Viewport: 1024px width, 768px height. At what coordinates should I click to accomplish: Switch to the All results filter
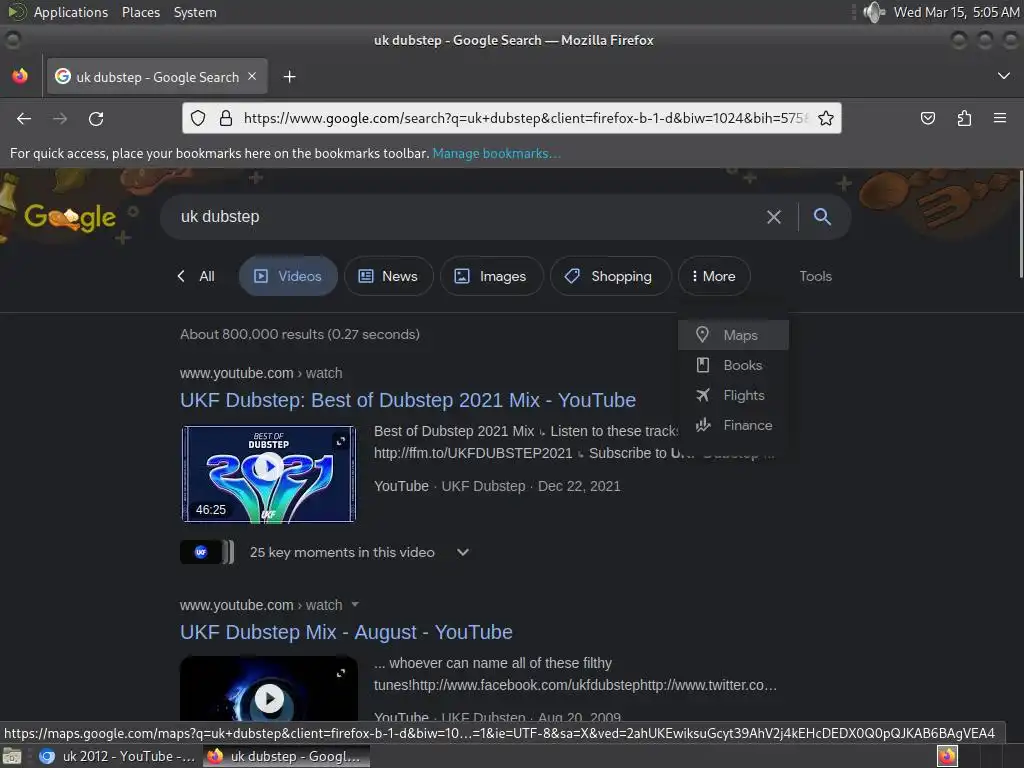206,276
